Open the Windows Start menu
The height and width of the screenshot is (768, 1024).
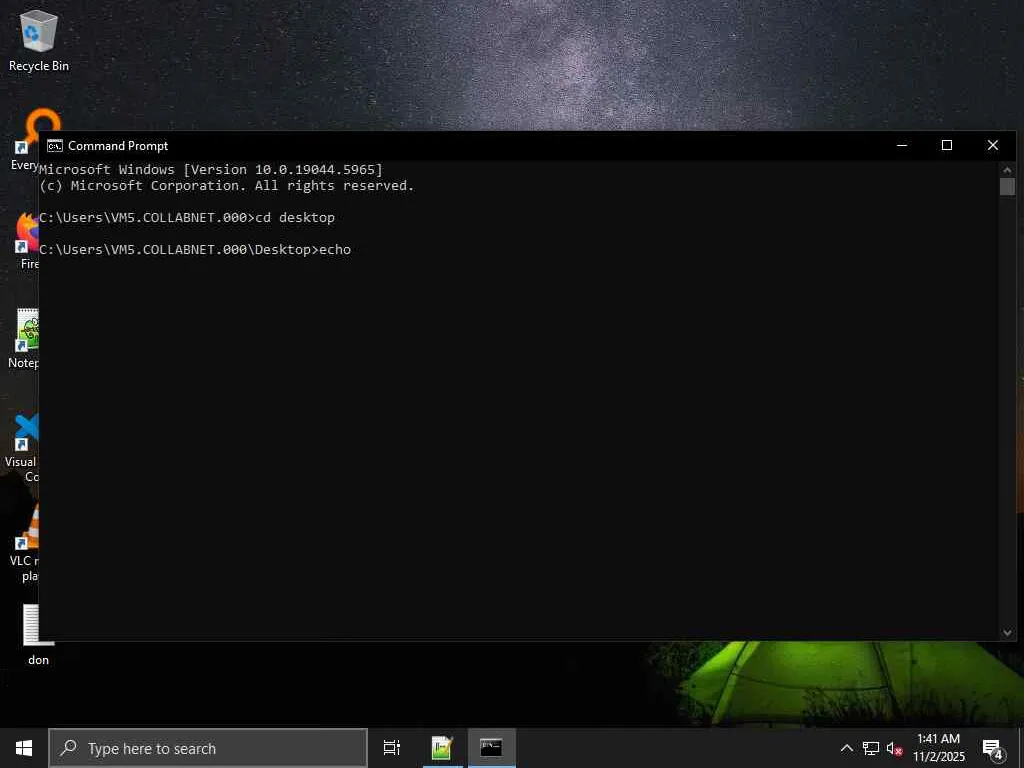pyautogui.click(x=24, y=748)
